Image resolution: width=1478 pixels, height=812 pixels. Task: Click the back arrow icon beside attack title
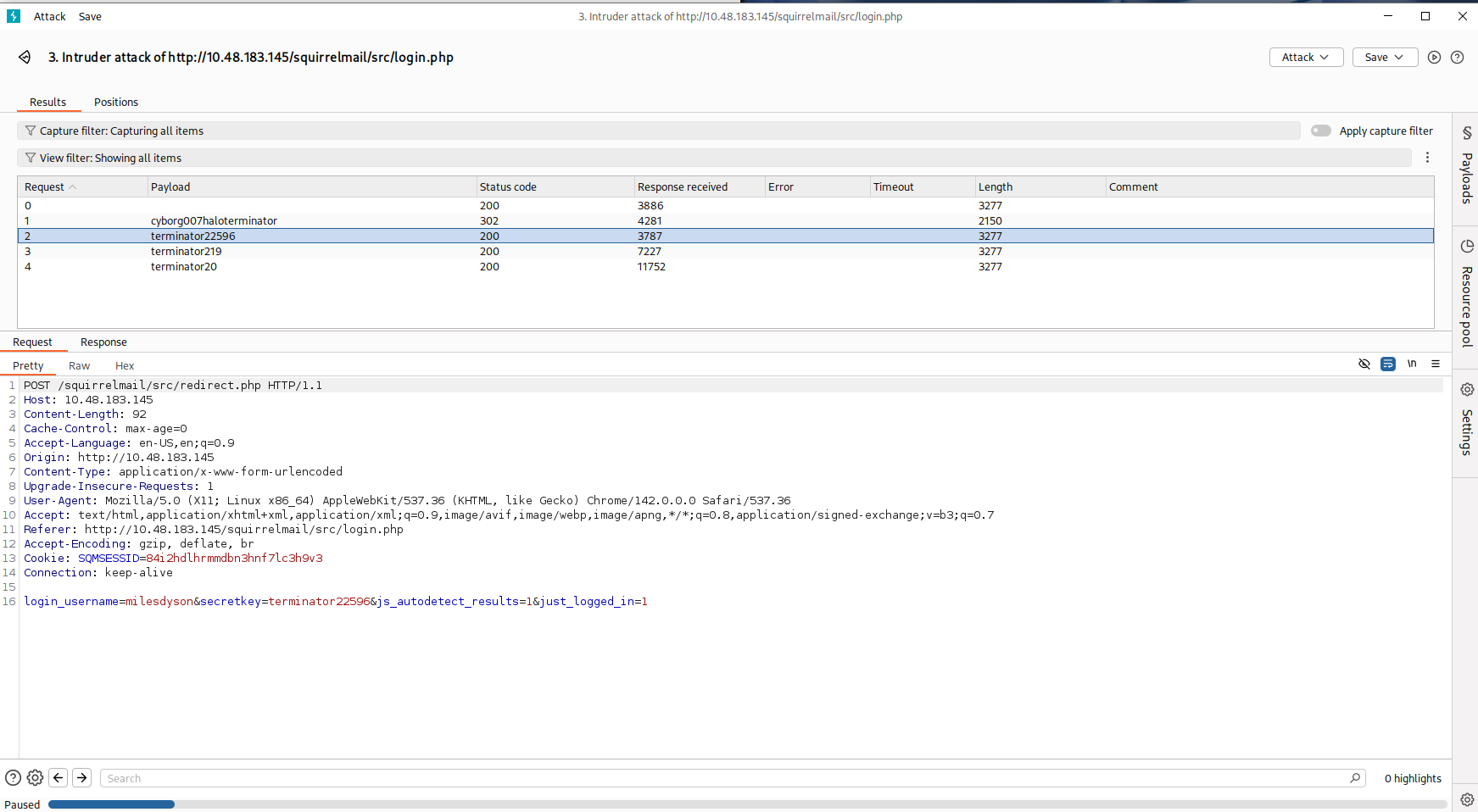pos(25,57)
